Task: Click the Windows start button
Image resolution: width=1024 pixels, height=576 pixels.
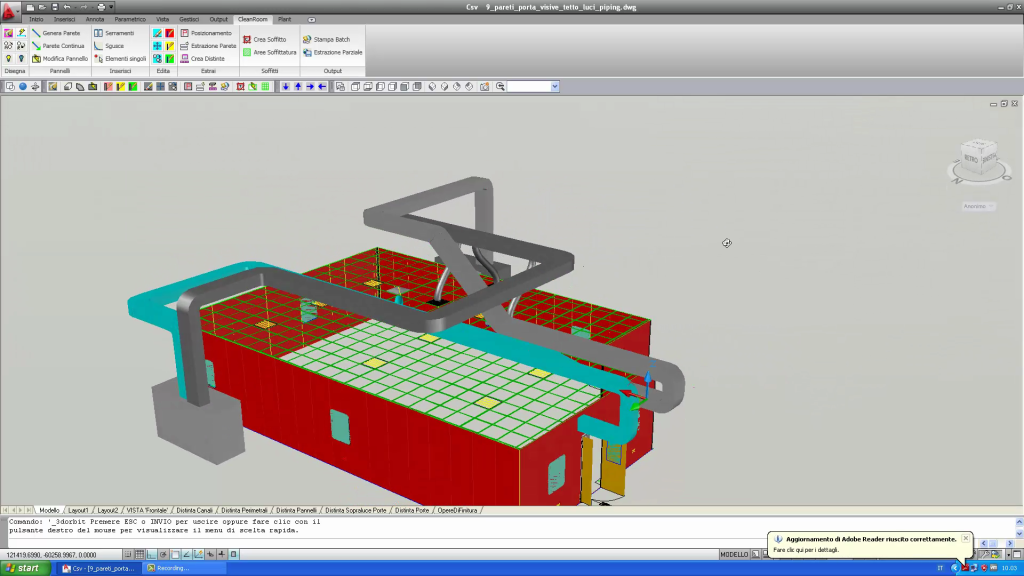Action: point(23,568)
